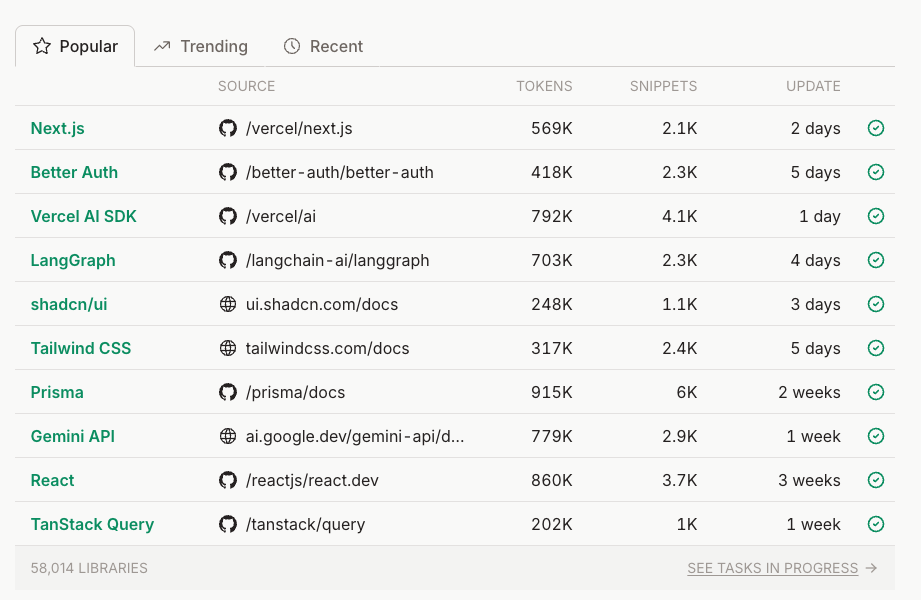This screenshot has width=921, height=600.
Task: Open the Next.js library
Action: click(x=58, y=128)
